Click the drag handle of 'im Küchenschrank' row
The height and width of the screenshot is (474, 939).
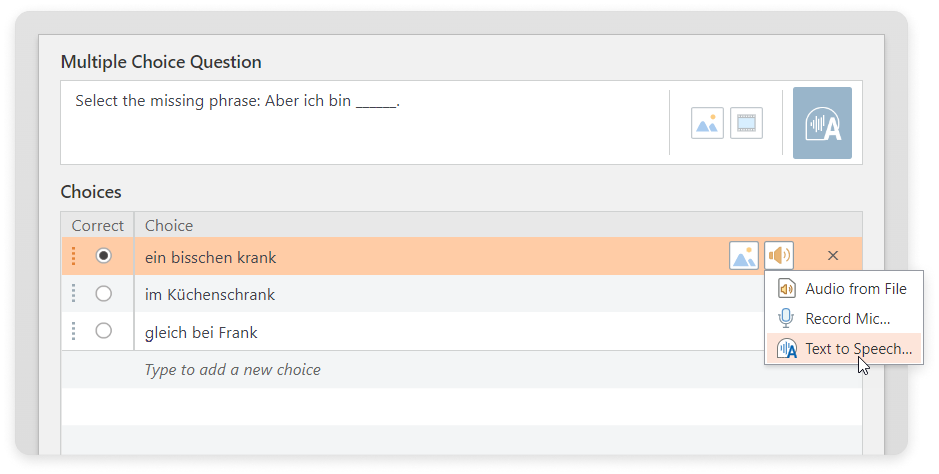pos(74,294)
